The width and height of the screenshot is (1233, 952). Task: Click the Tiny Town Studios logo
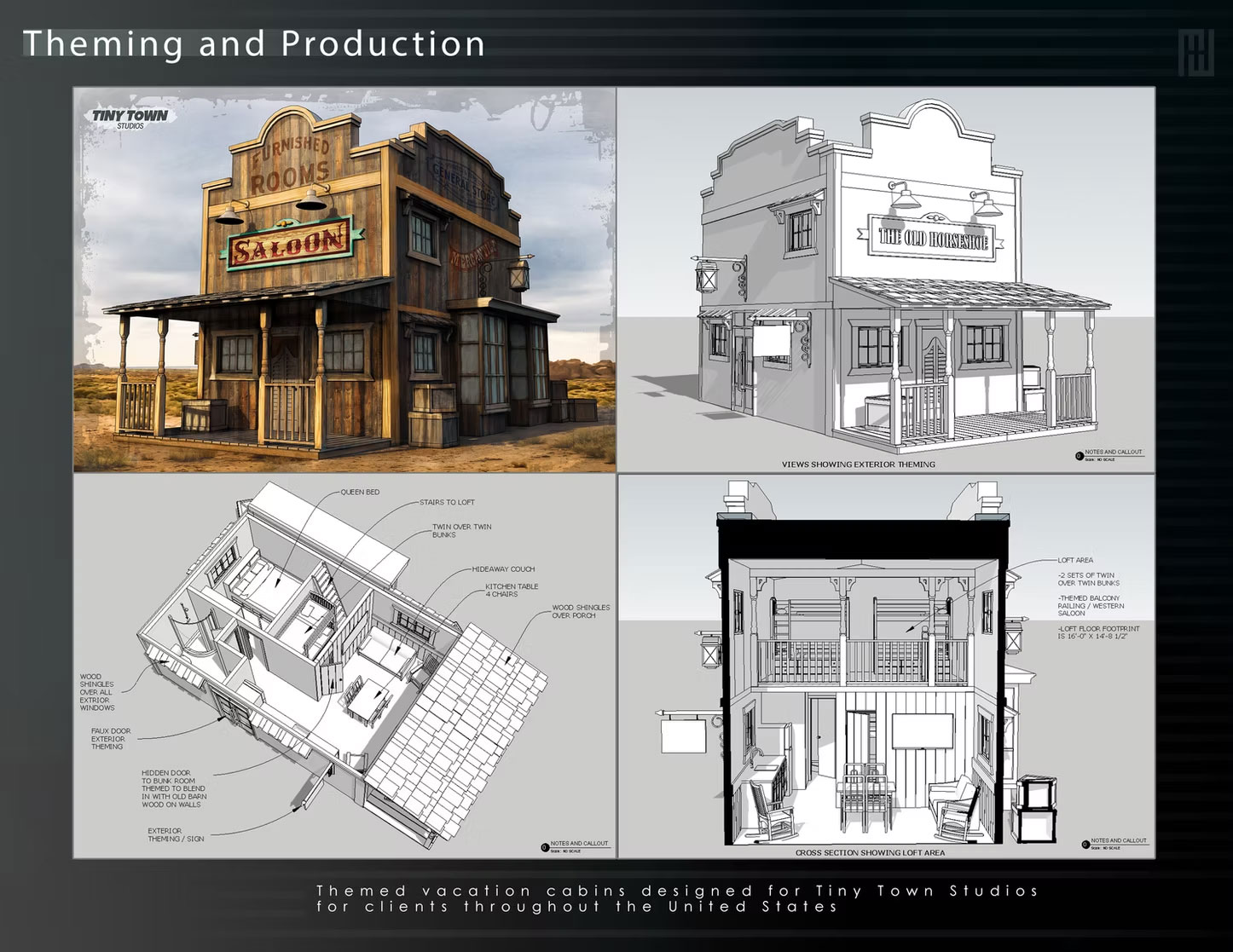click(130, 118)
